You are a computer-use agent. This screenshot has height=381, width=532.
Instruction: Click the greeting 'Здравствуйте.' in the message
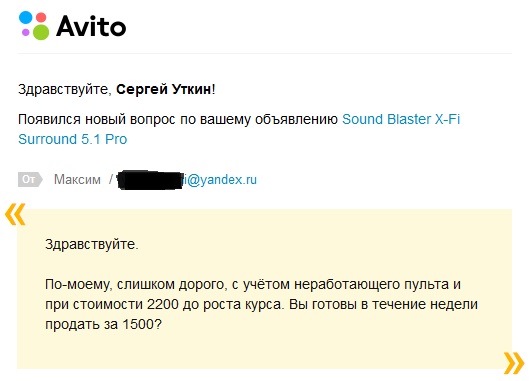pos(92,244)
